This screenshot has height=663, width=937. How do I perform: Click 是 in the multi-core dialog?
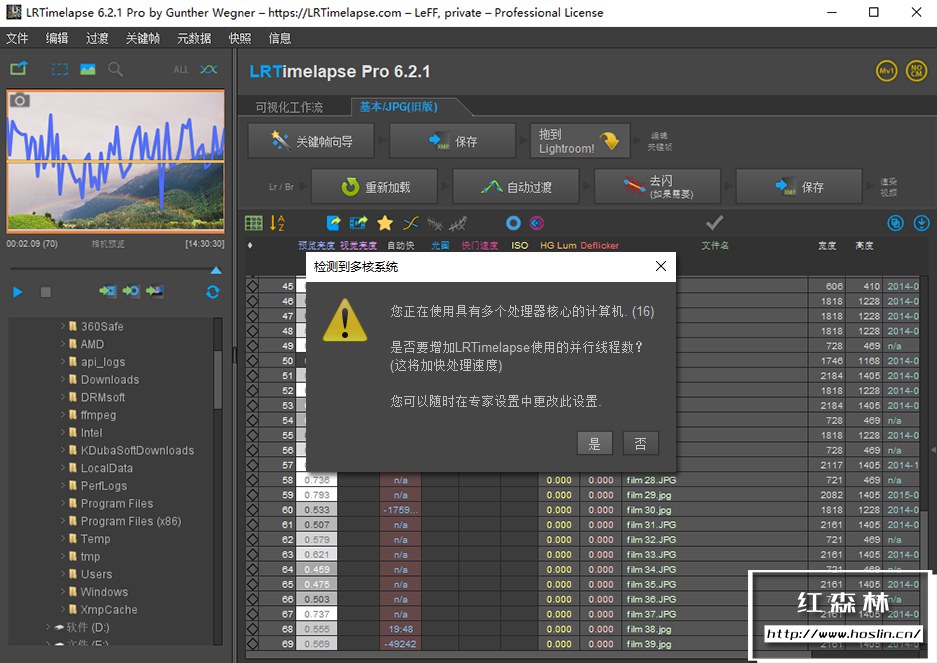point(595,443)
